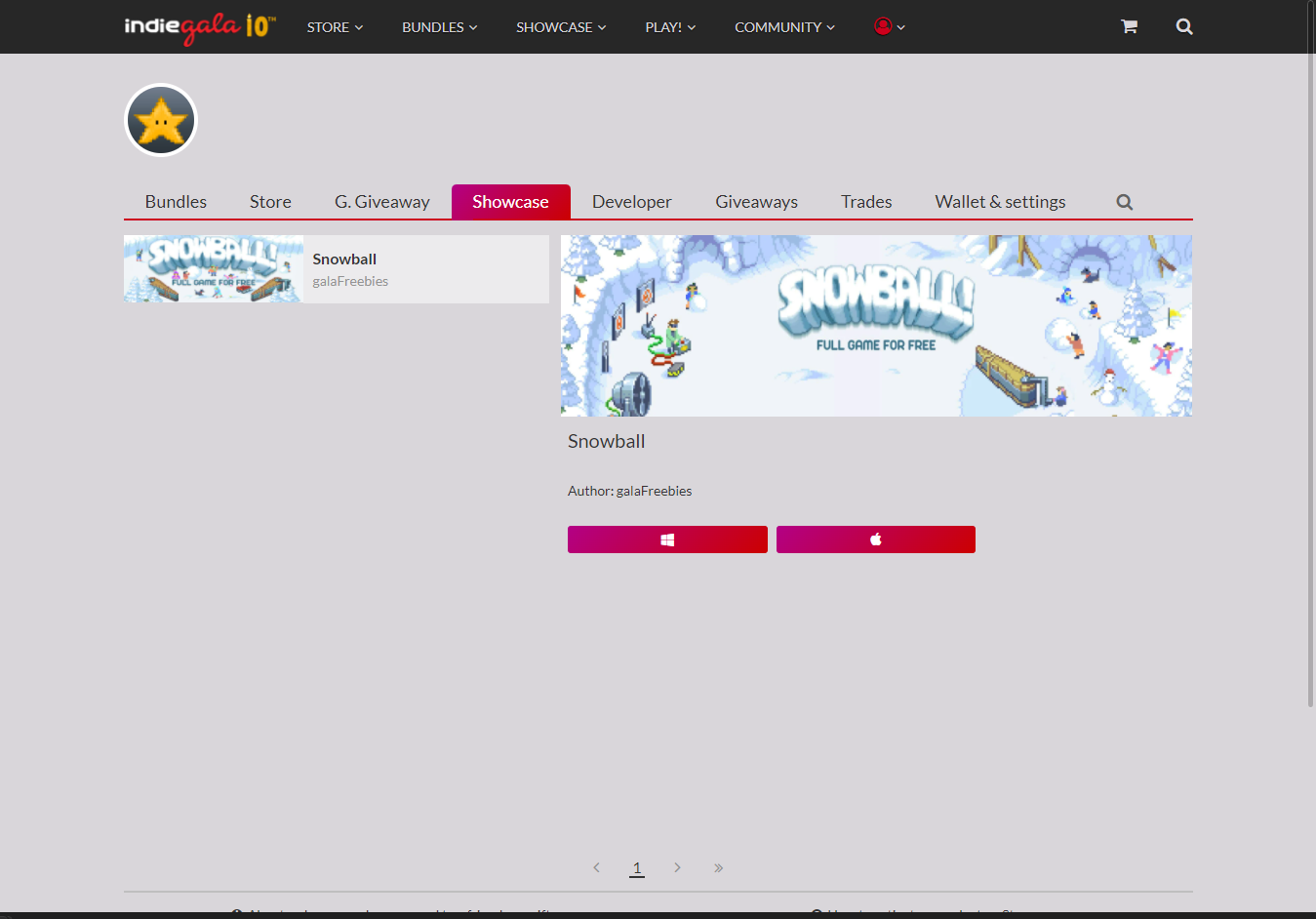Viewport: 1316px width, 919px height.
Task: Switch to the Bundles tab
Action: [176, 202]
